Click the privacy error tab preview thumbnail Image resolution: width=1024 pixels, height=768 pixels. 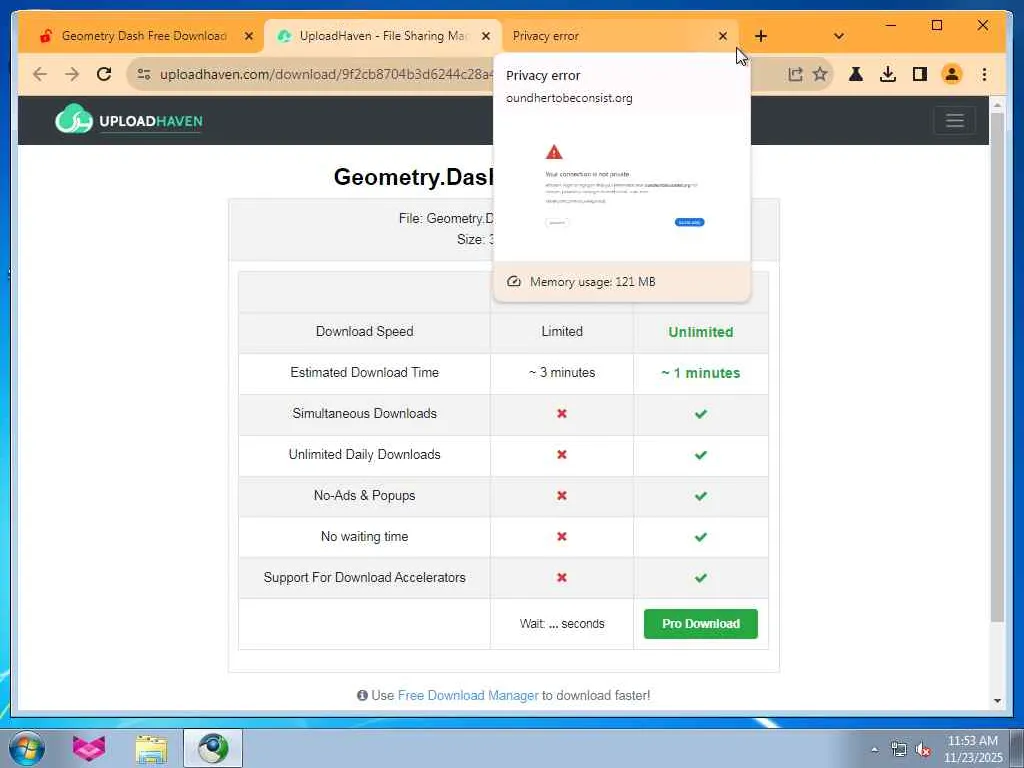point(622,188)
